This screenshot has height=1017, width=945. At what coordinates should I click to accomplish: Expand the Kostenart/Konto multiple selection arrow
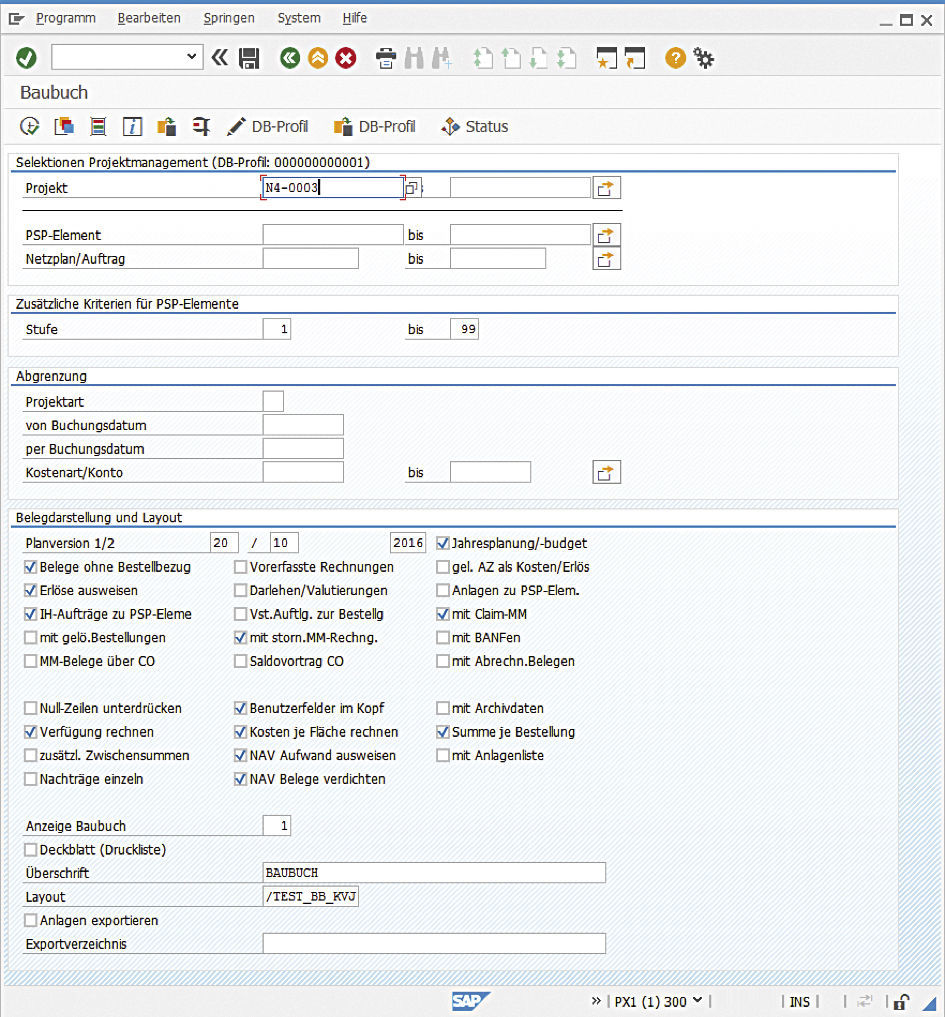click(x=606, y=471)
